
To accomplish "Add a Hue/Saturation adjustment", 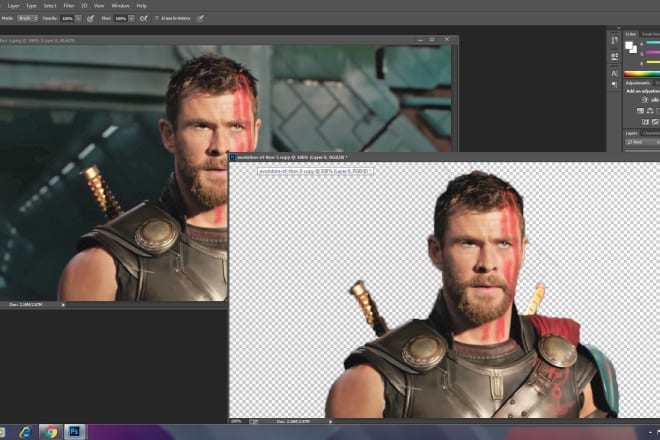I will coord(640,111).
